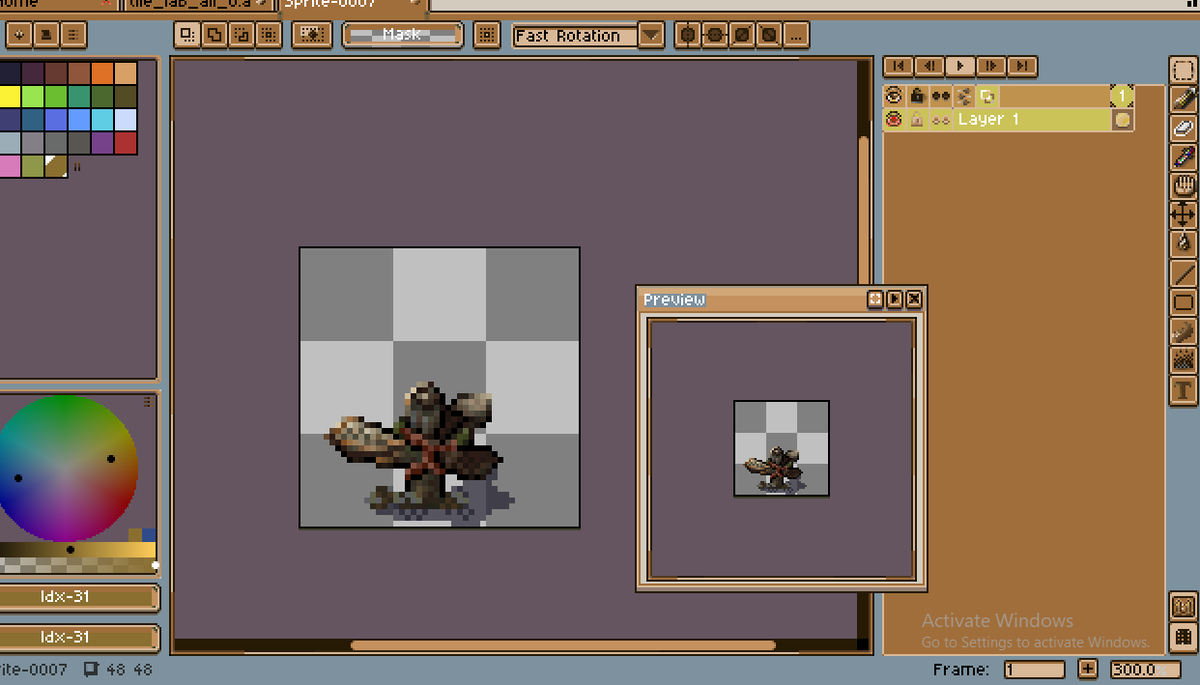Open the Fast Rotation algorithm dropdown
This screenshot has height=685, width=1200.
[651, 35]
